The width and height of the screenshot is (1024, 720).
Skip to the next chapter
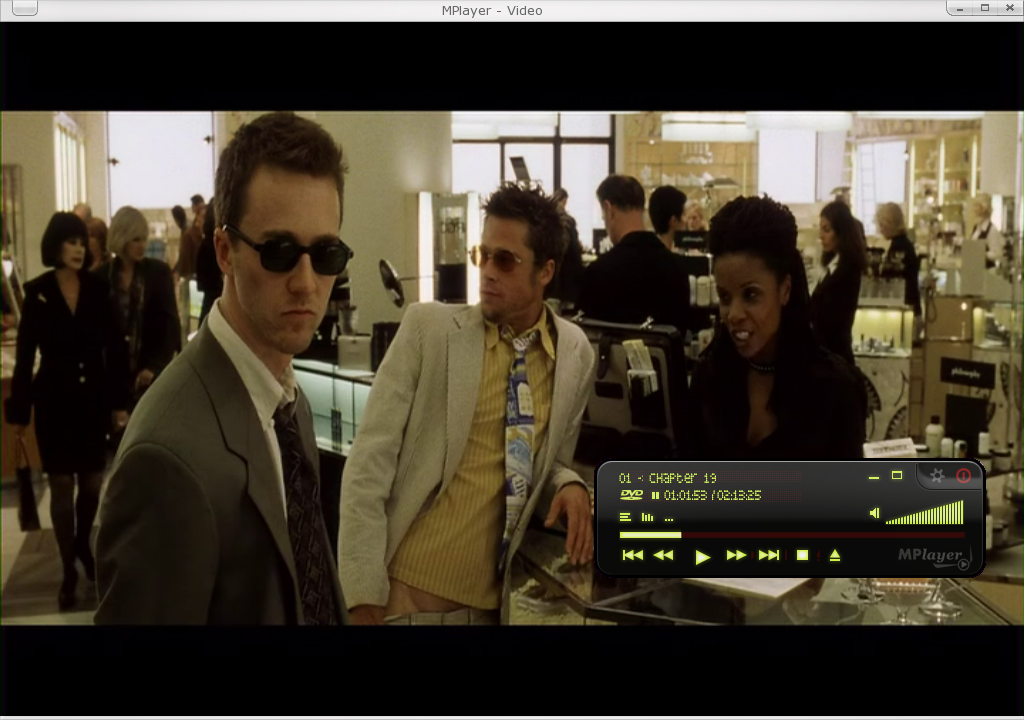[769, 555]
